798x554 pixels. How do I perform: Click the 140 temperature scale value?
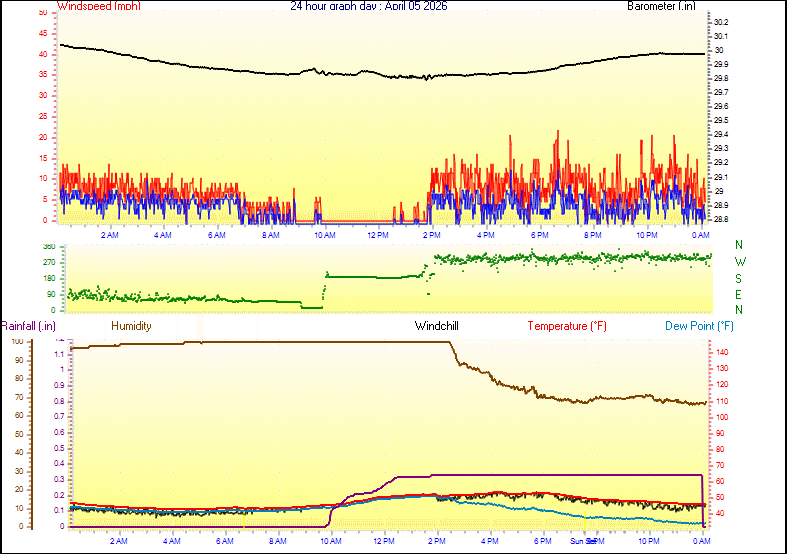click(720, 353)
